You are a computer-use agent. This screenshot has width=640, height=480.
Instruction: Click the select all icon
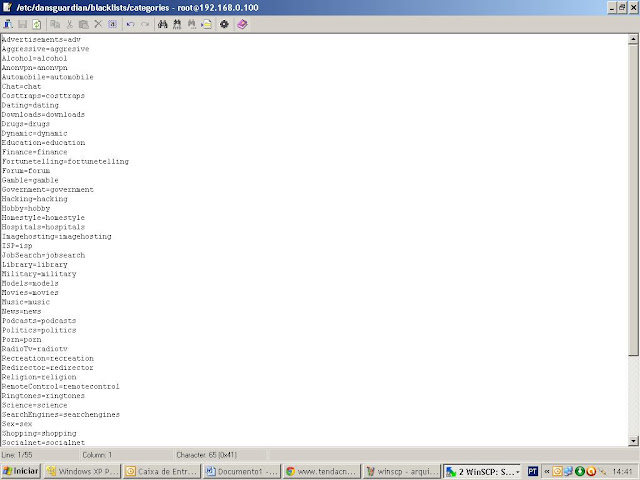pyautogui.click(x=112, y=24)
